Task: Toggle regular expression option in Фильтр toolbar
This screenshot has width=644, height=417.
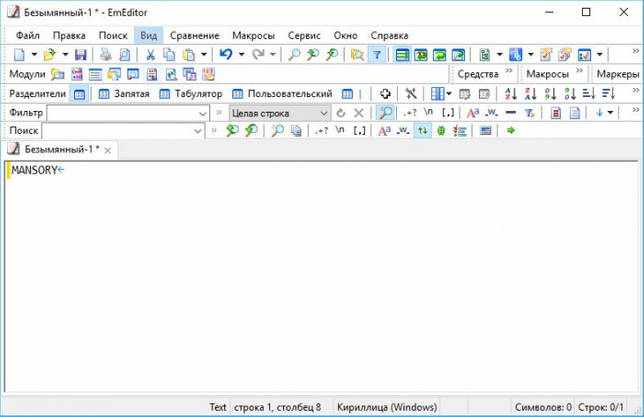Action: point(409,113)
